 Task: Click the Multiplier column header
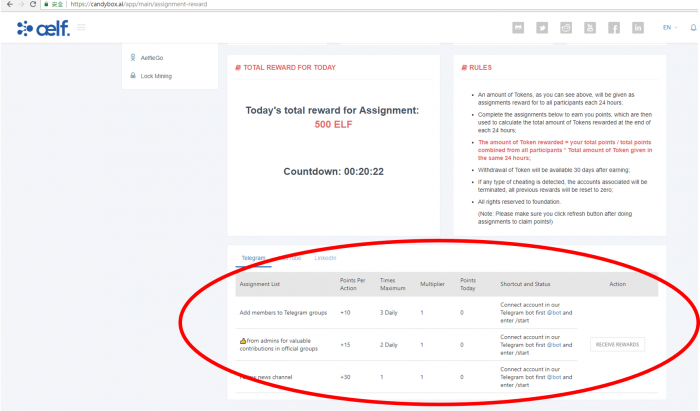pos(432,284)
